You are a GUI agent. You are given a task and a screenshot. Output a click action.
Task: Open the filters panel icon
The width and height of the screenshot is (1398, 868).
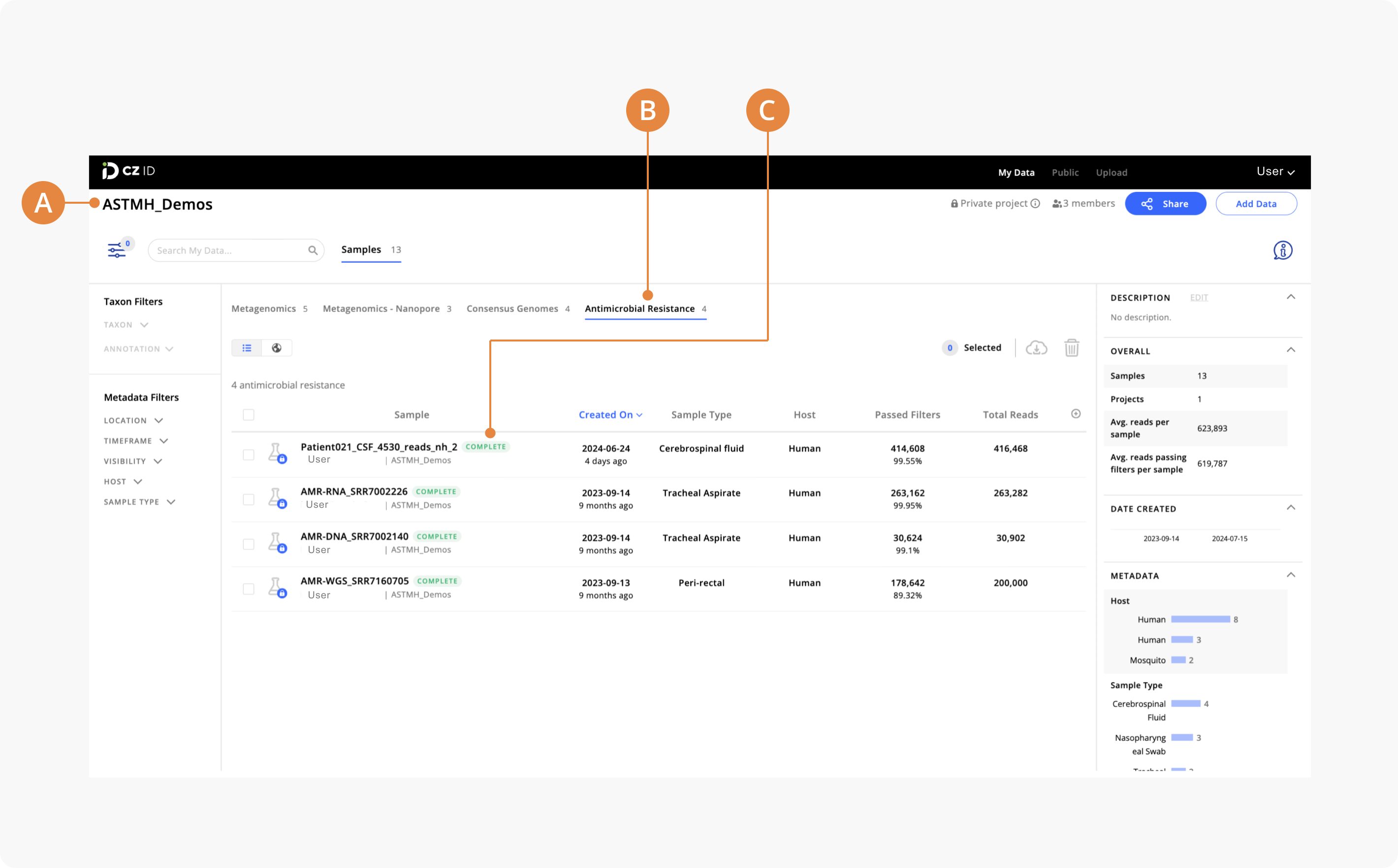click(x=117, y=250)
